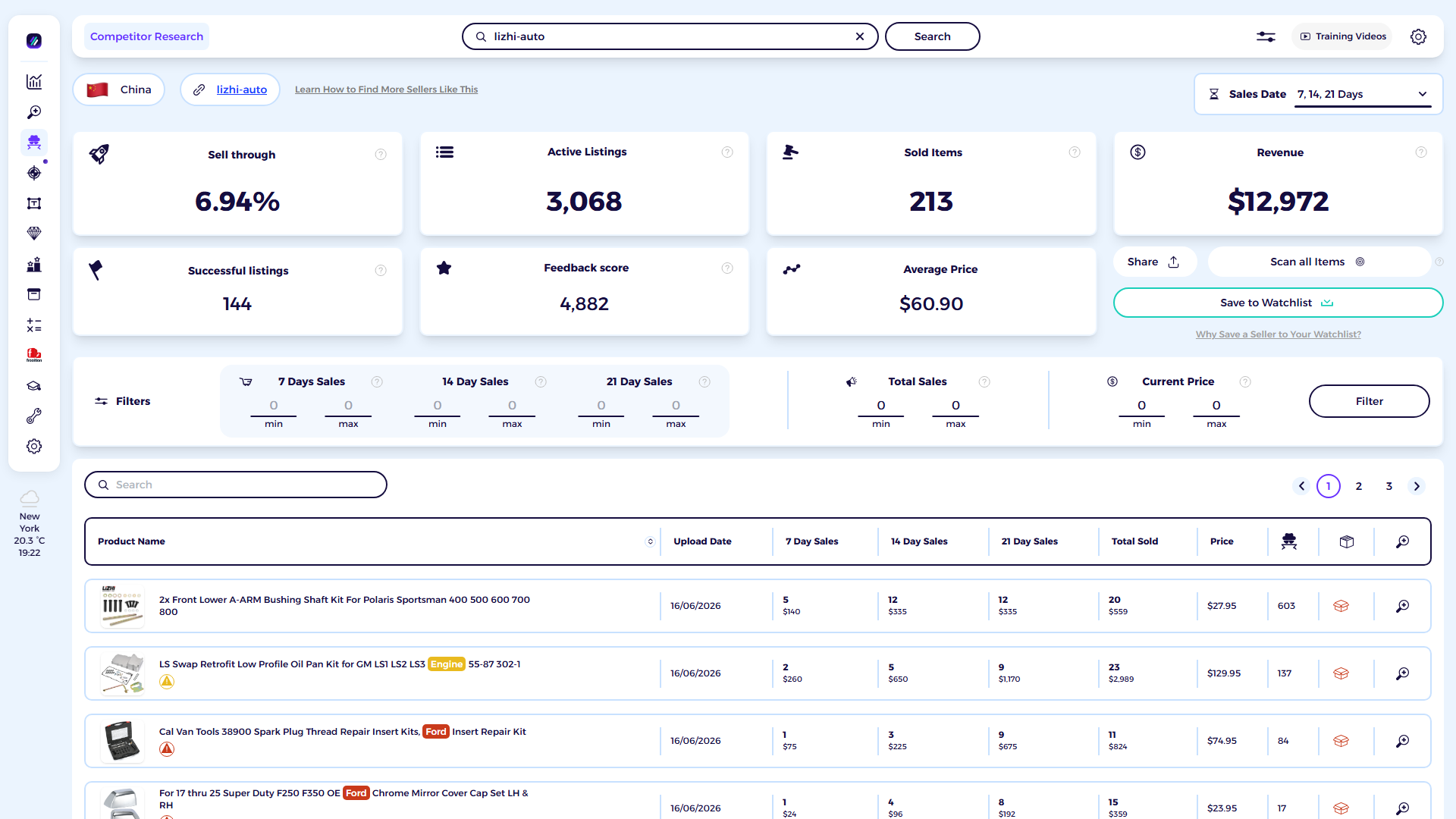Select page 2 in pagination
Viewport: 1456px width, 819px height.
tap(1359, 486)
